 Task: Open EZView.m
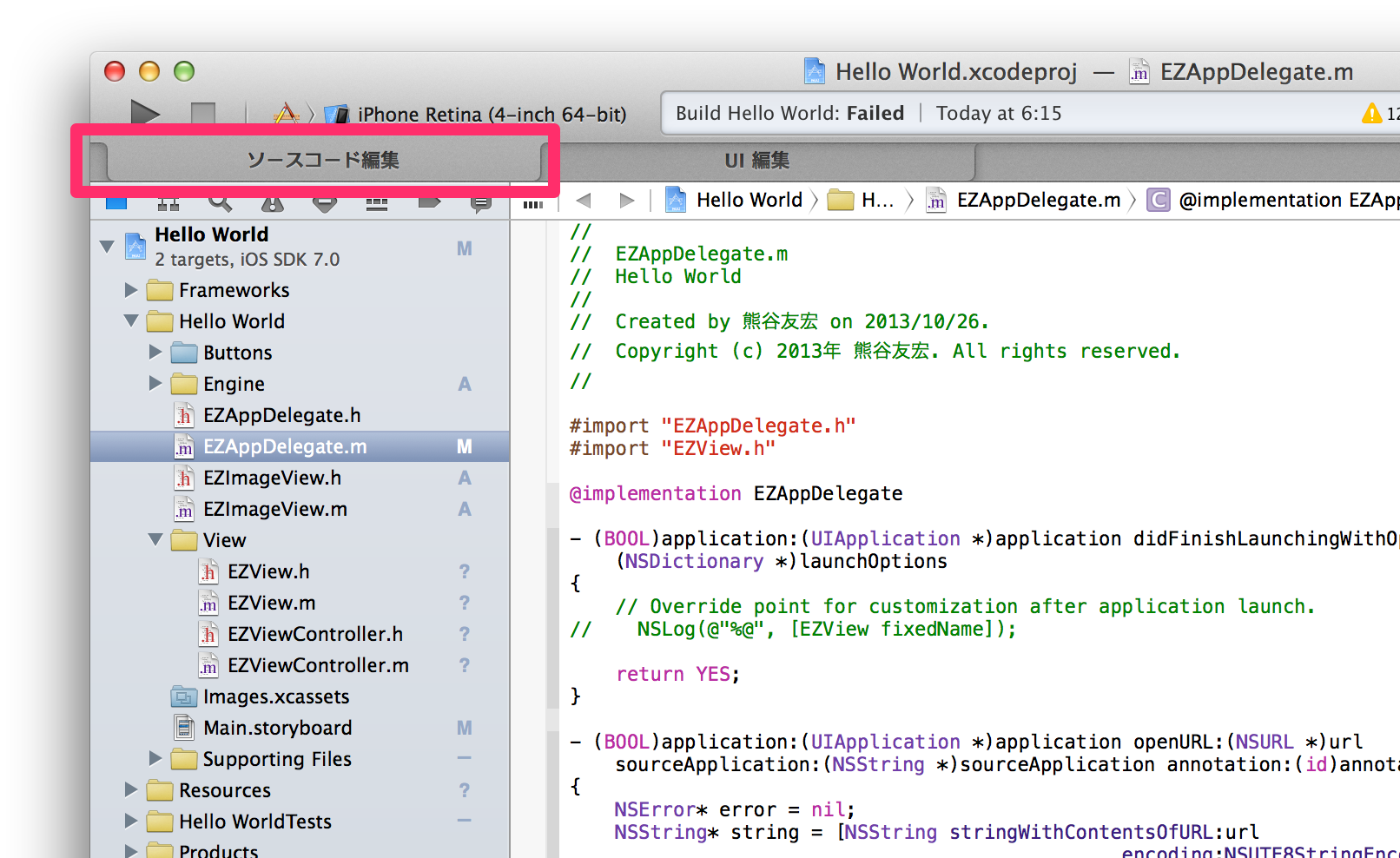pos(300,603)
